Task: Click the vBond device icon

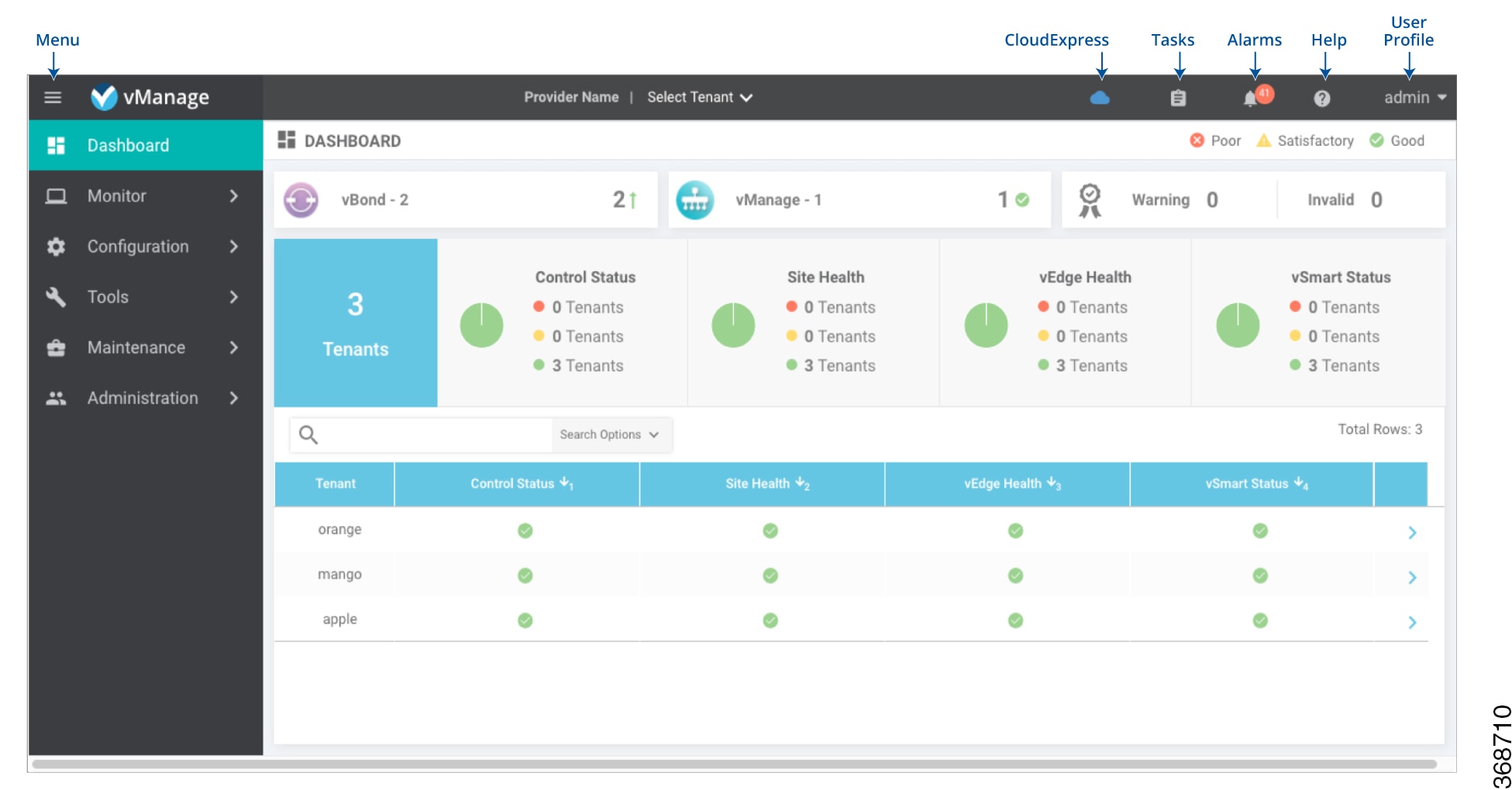Action: (301, 199)
